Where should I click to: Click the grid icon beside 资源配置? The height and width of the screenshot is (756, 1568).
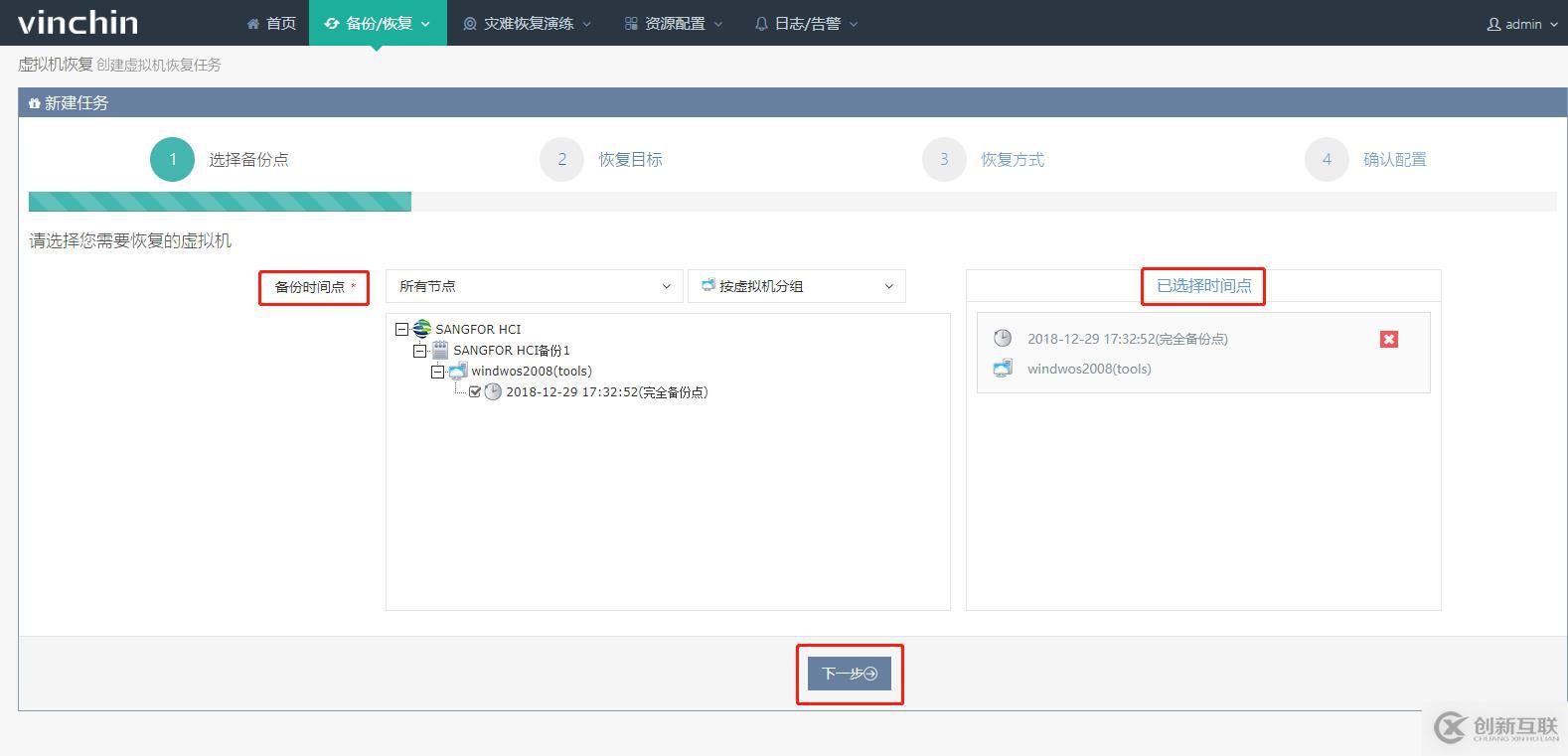(631, 24)
